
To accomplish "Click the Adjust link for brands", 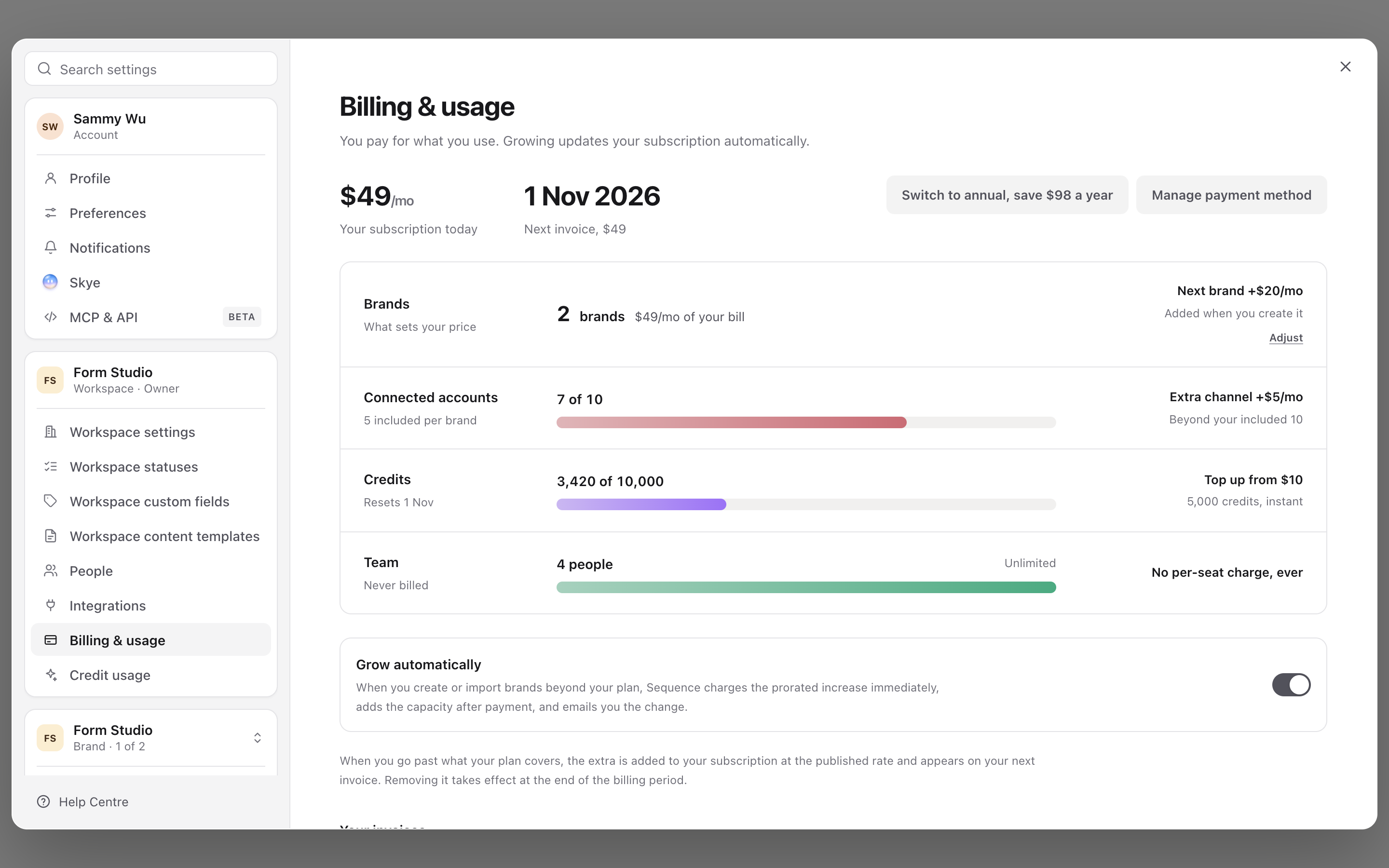I will pyautogui.click(x=1286, y=338).
